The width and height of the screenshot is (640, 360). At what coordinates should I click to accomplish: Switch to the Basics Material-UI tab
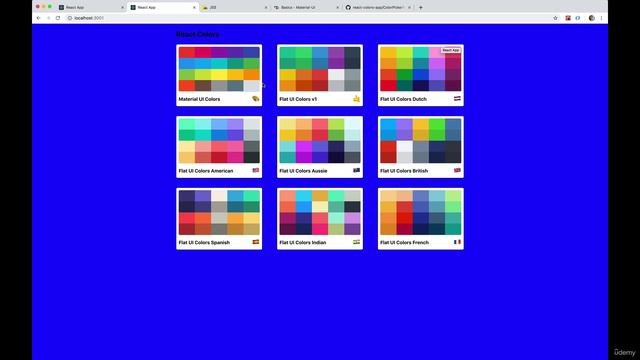click(307, 7)
